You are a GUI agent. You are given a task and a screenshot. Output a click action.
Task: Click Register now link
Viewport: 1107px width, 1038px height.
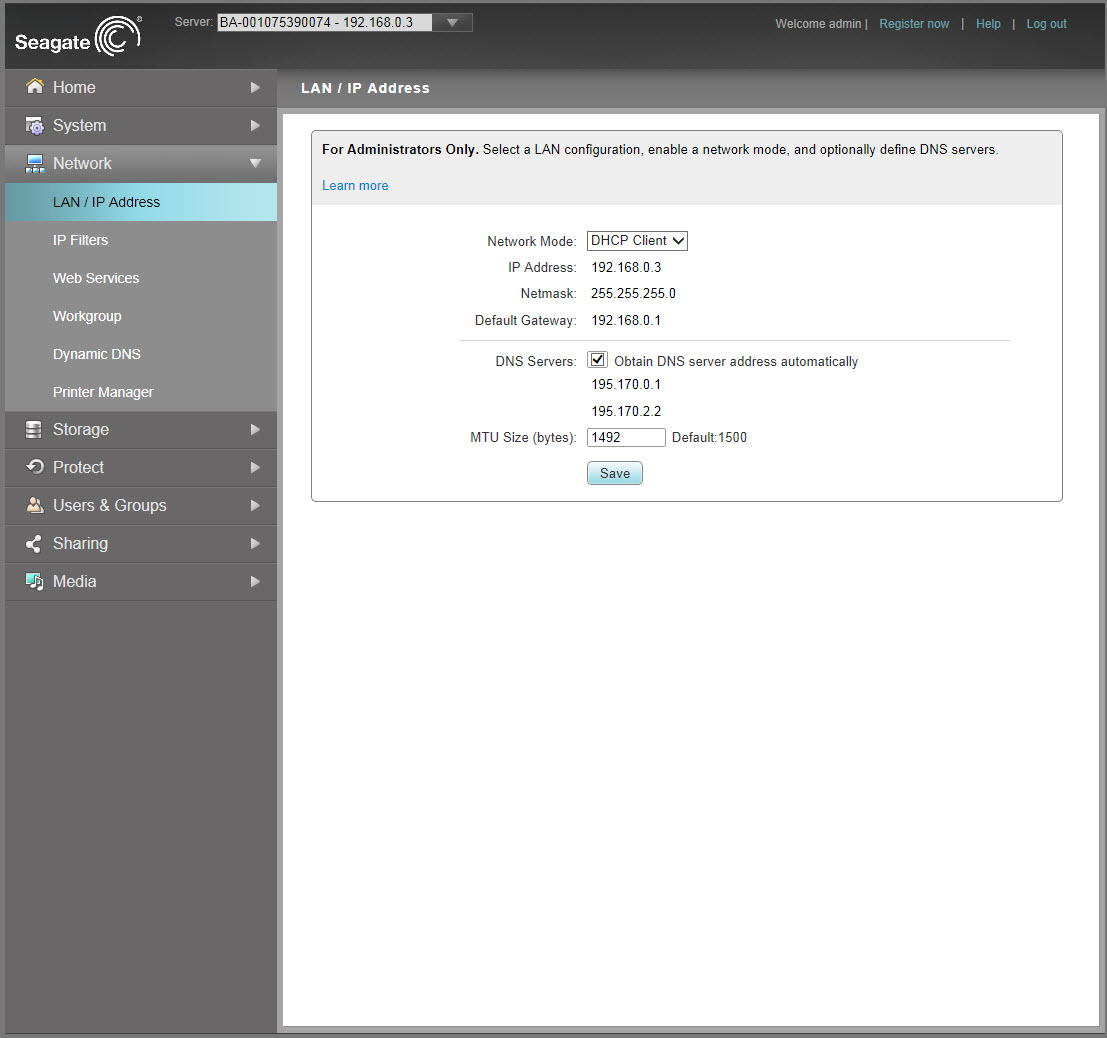point(914,24)
